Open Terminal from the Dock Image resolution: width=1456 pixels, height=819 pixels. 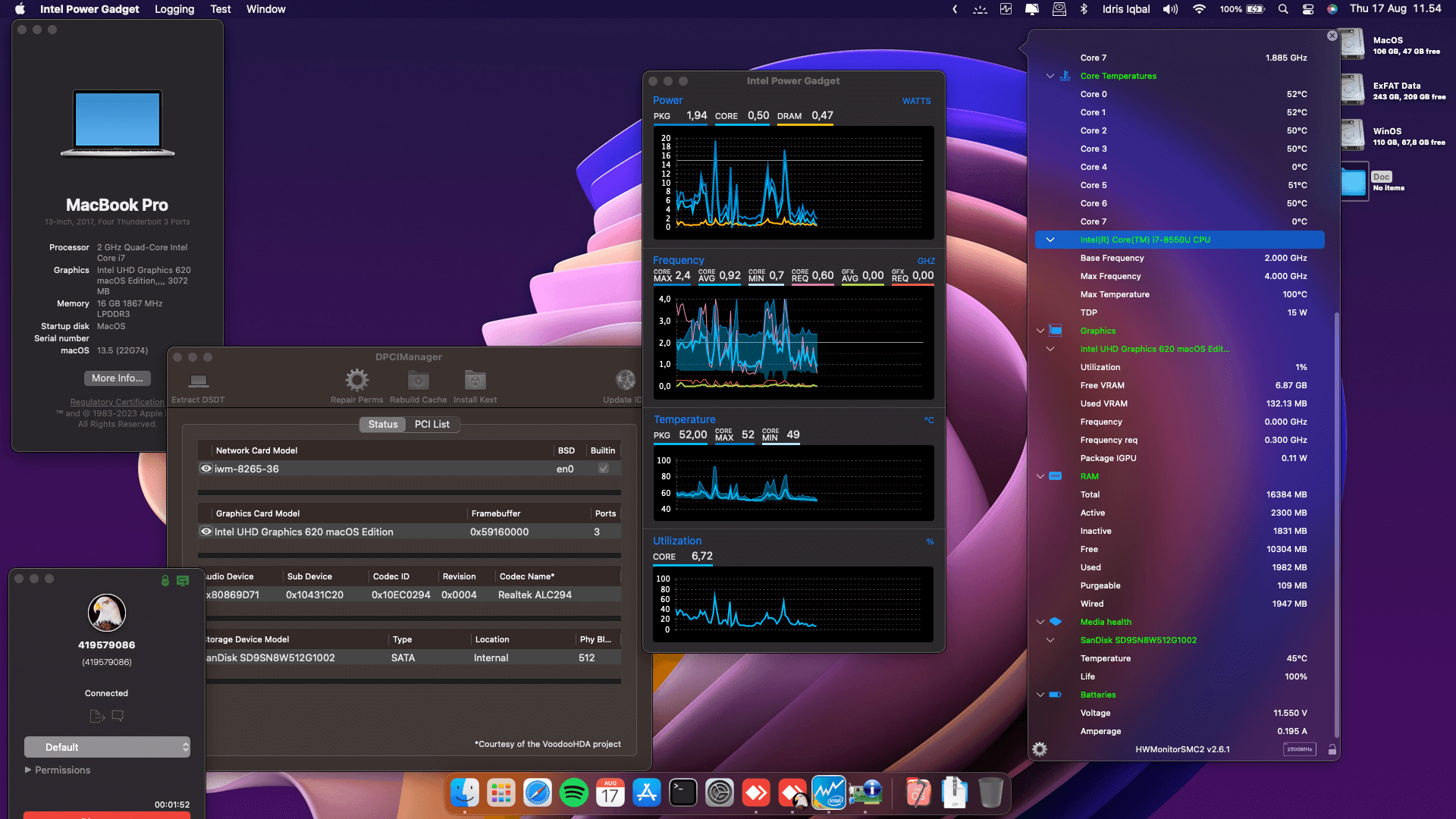click(x=683, y=793)
